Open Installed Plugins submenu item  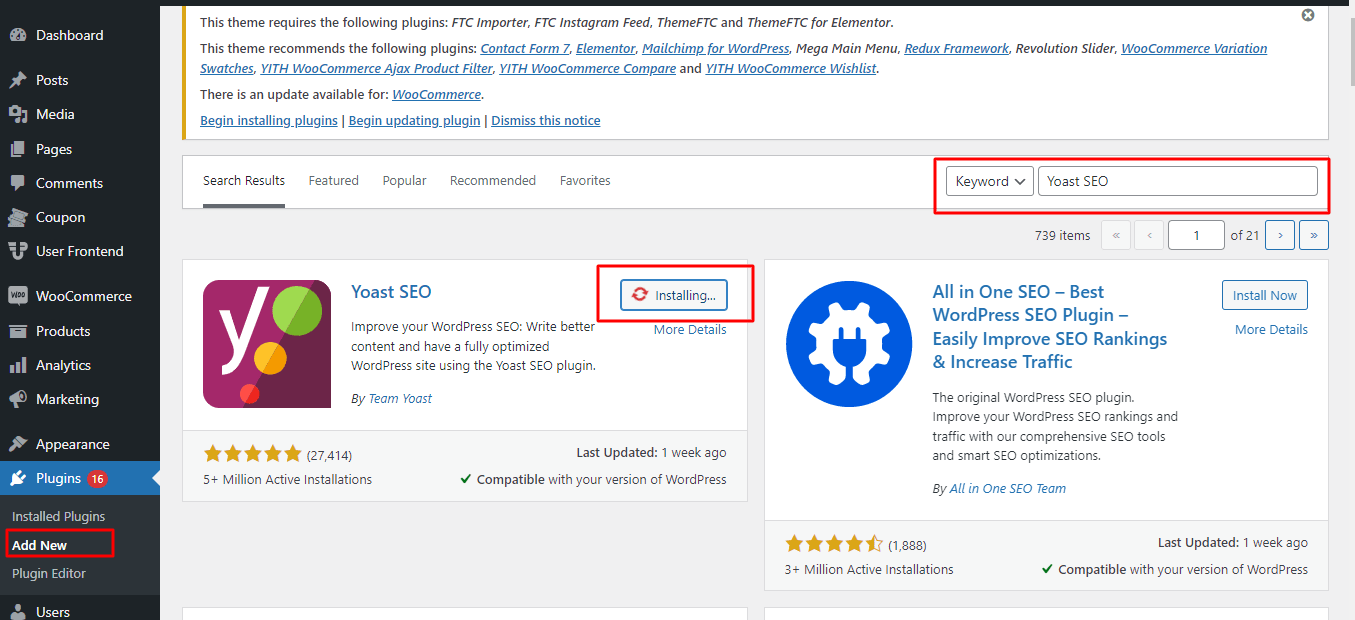[58, 516]
